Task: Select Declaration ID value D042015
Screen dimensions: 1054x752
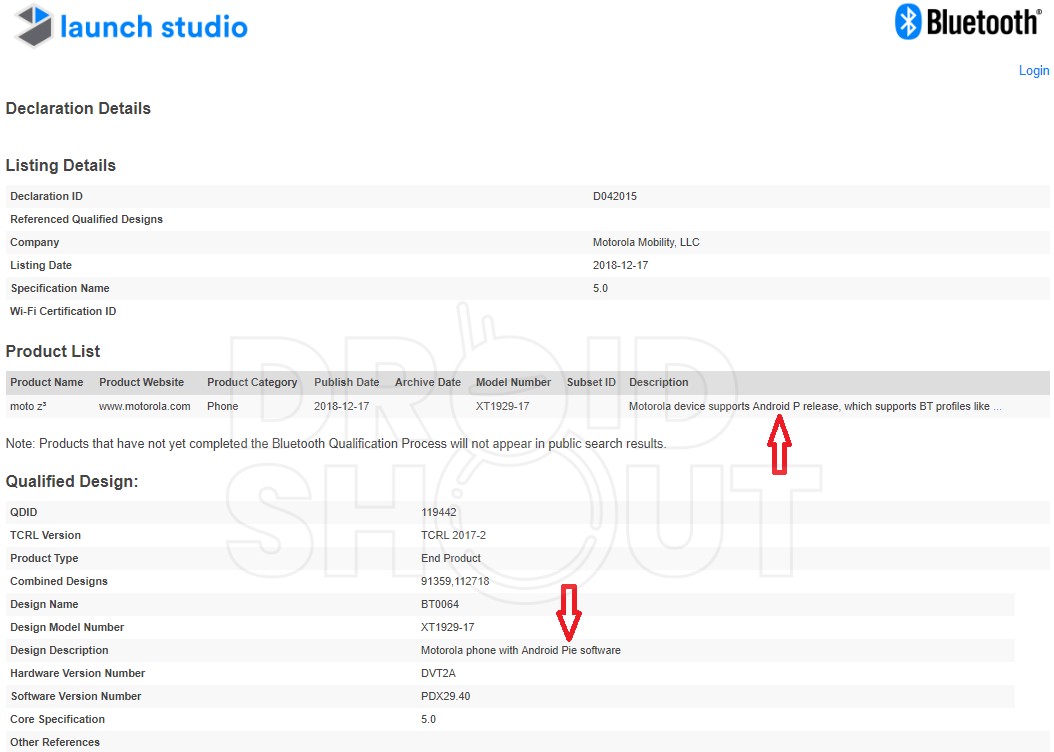Action: click(x=614, y=196)
